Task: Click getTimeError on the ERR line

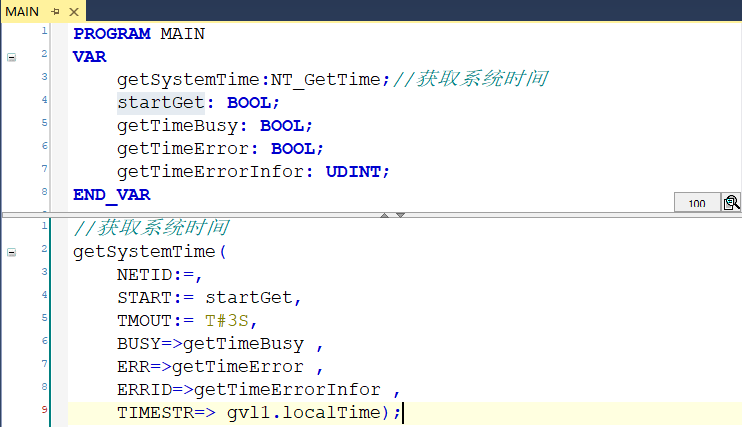Action: tap(238, 367)
